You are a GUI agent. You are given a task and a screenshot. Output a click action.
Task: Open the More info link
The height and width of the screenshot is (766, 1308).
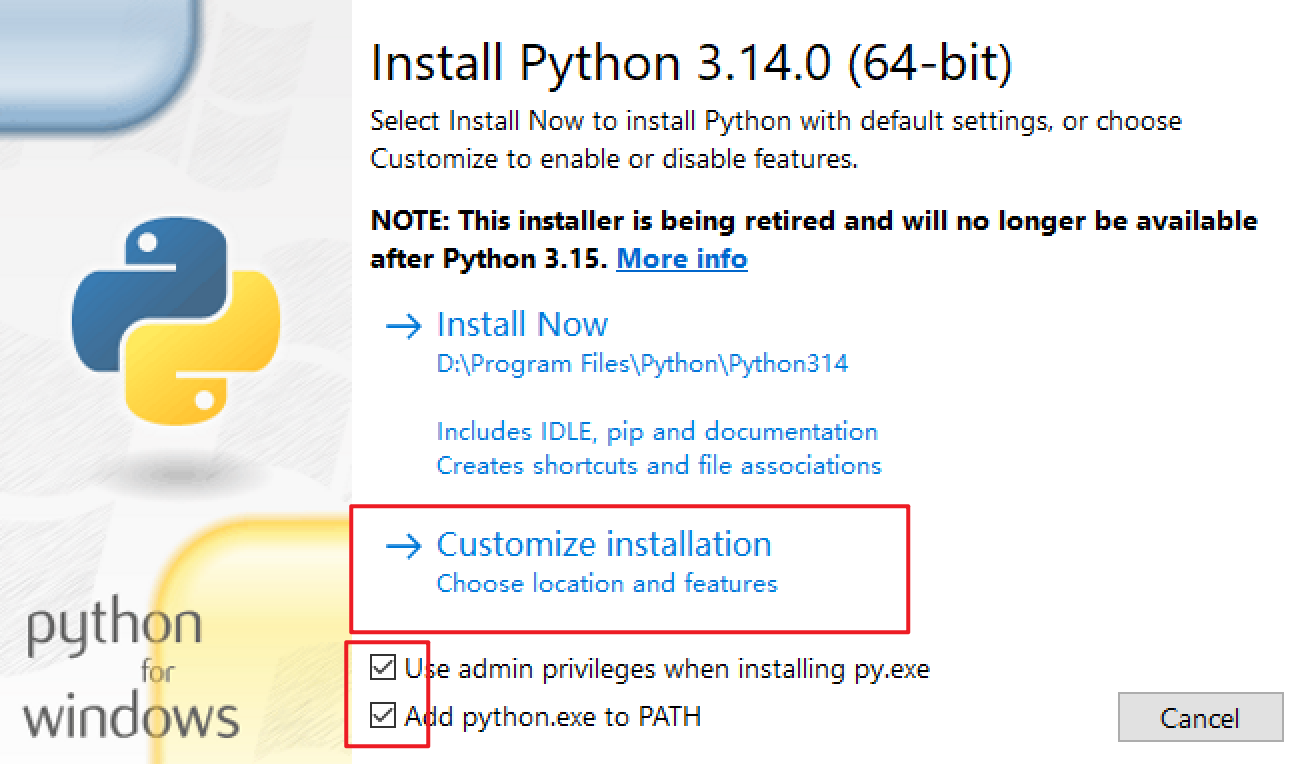[x=682, y=259]
